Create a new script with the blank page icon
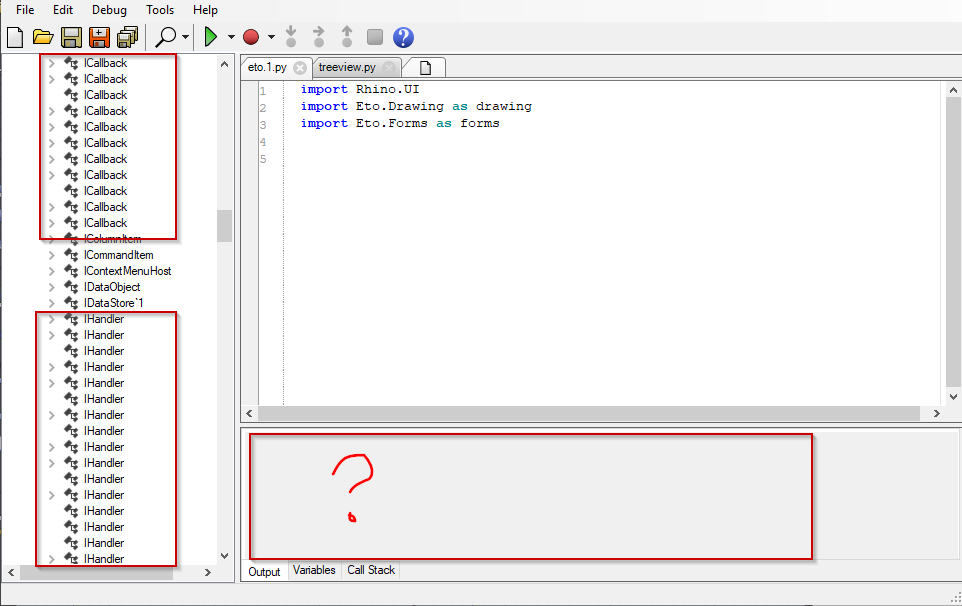 coord(14,36)
